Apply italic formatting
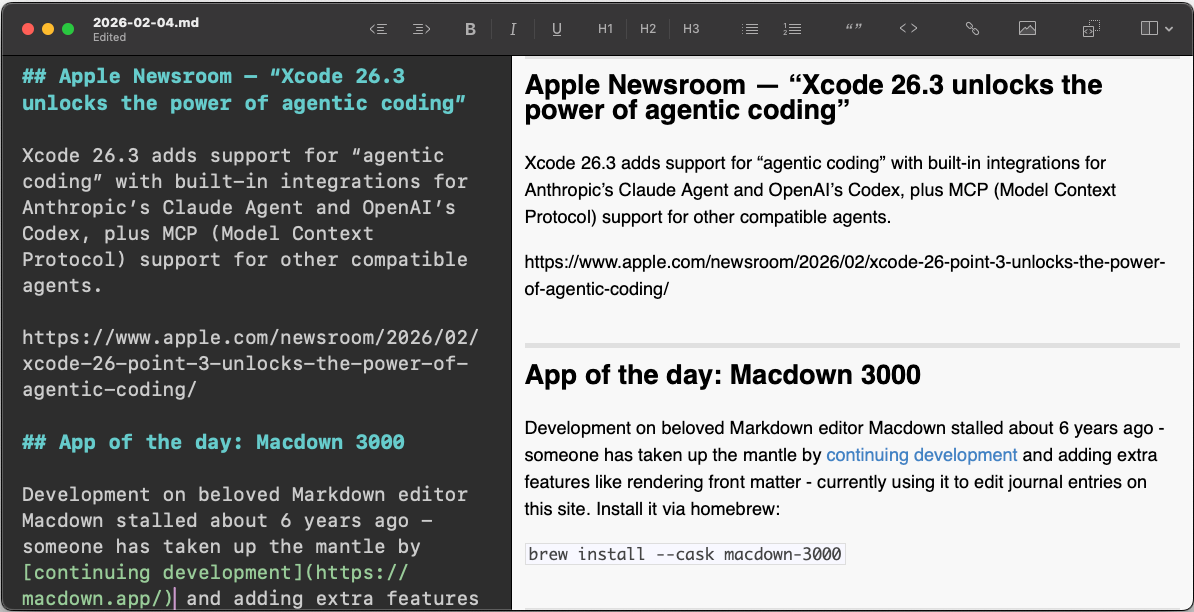 tap(513, 29)
